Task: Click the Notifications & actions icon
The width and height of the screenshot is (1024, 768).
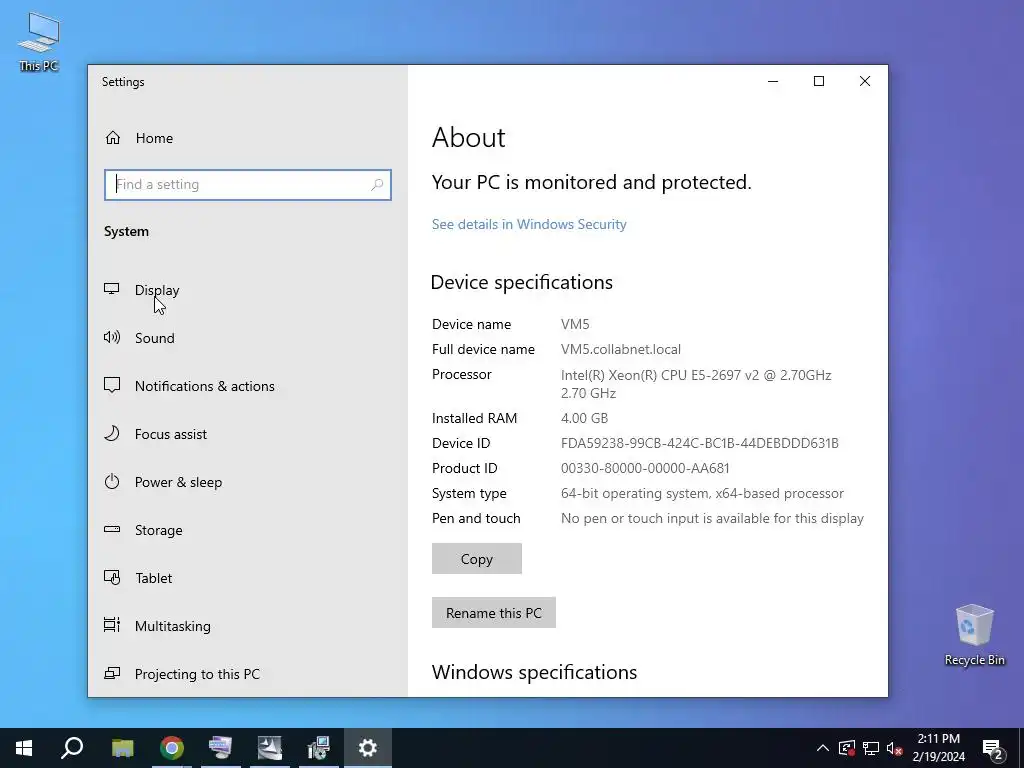Action: pos(112,385)
